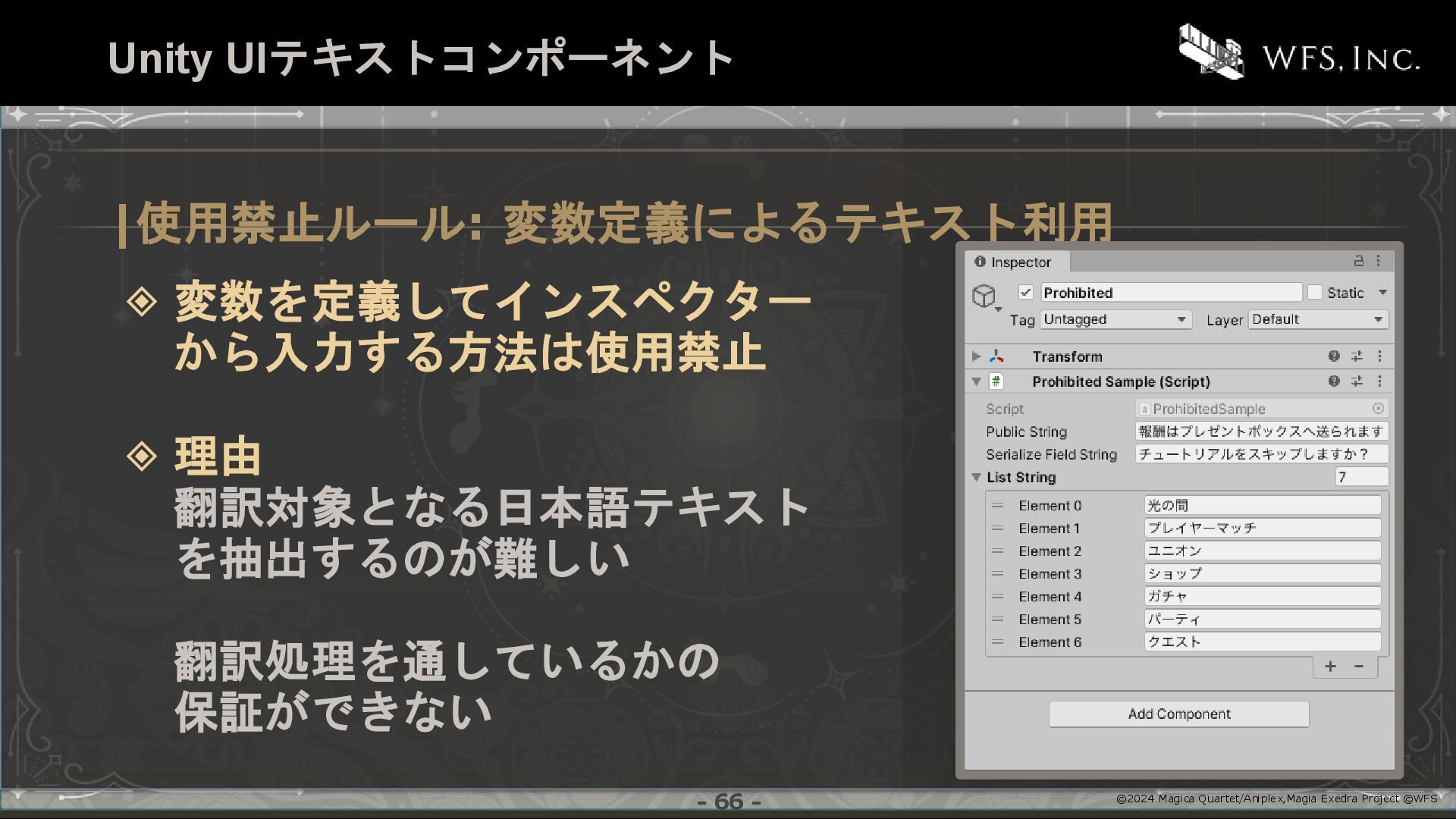
Task: Click the Inspector lock icon
Action: (x=1359, y=261)
